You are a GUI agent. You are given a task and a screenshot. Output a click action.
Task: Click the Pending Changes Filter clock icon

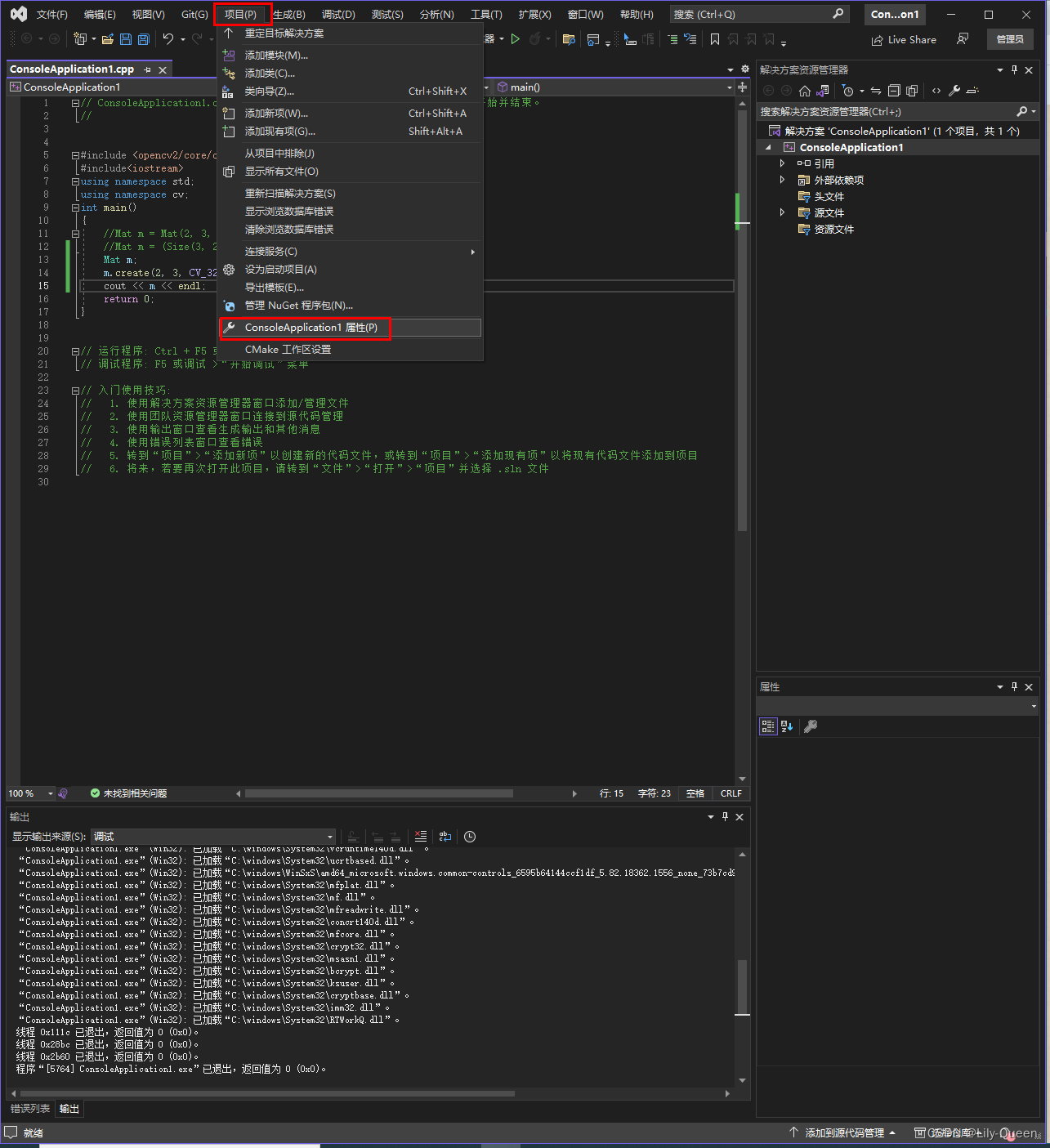[x=848, y=91]
